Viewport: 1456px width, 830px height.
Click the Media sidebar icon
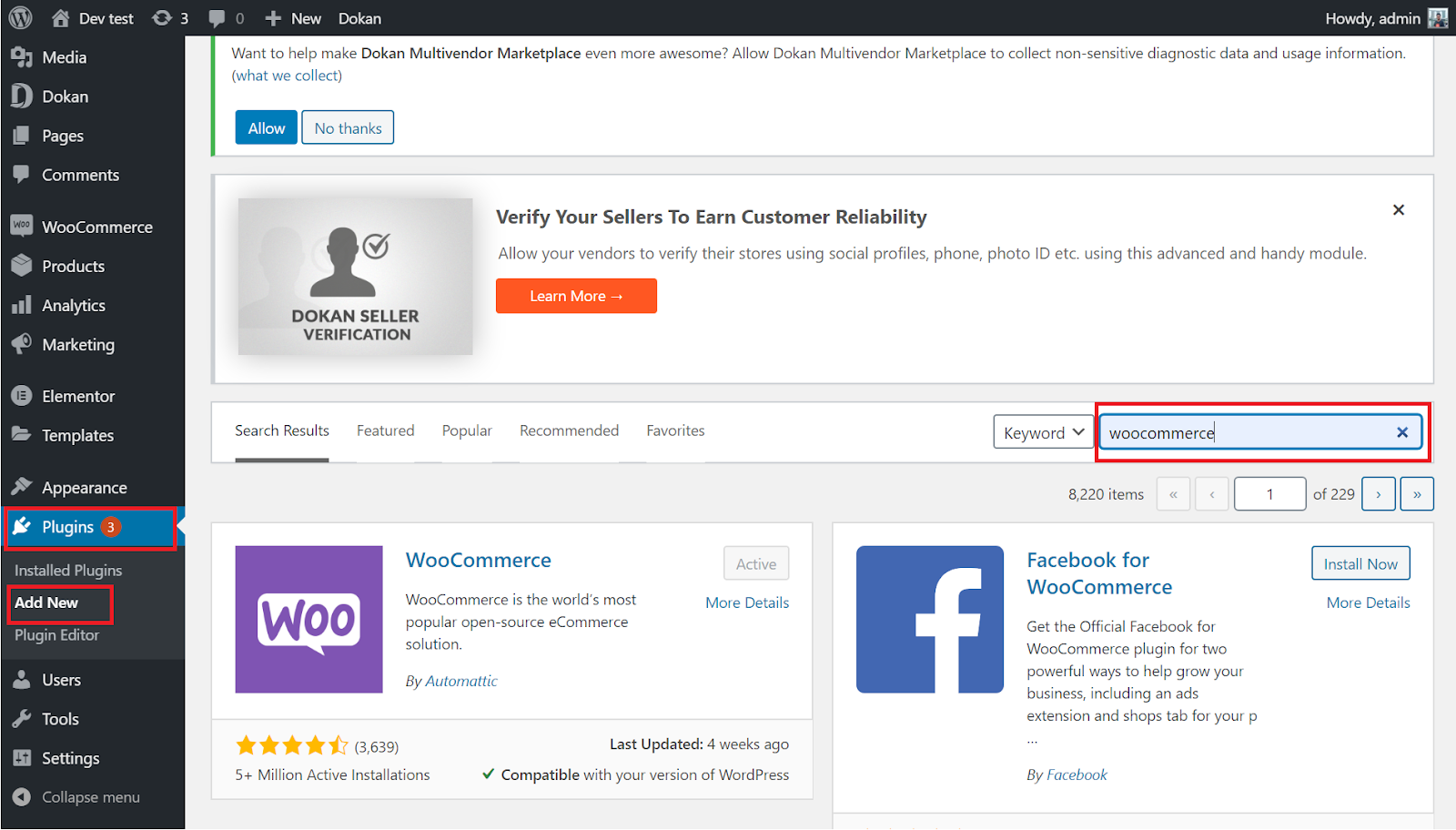click(22, 57)
